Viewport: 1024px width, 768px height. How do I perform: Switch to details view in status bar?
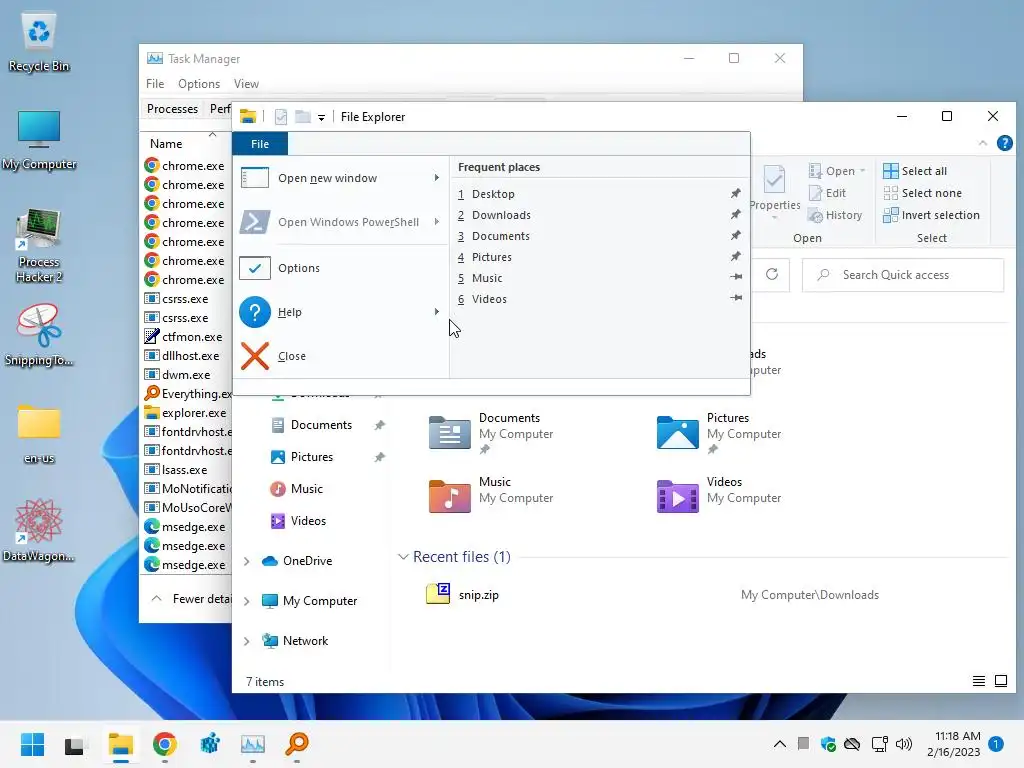pos(978,681)
